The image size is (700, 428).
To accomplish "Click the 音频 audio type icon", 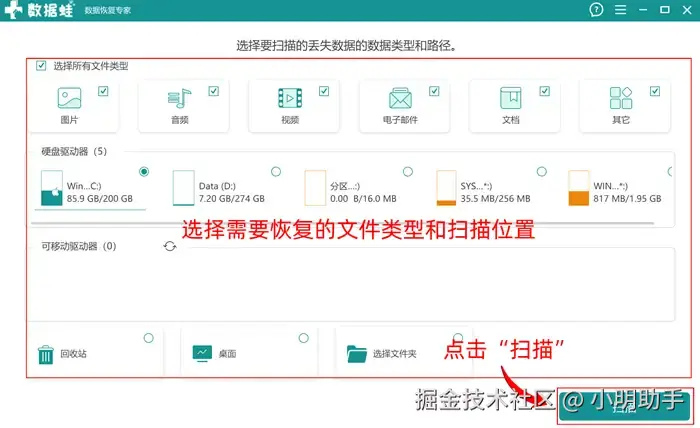I will (x=179, y=98).
